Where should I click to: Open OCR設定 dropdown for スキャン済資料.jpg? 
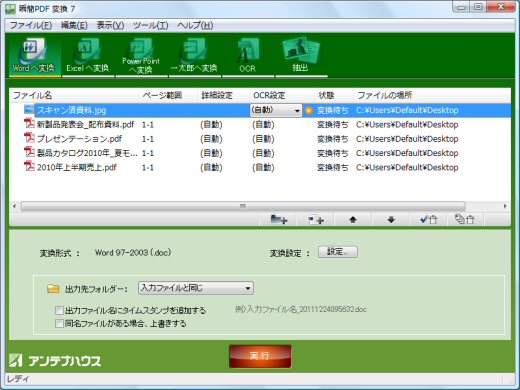click(x=276, y=110)
